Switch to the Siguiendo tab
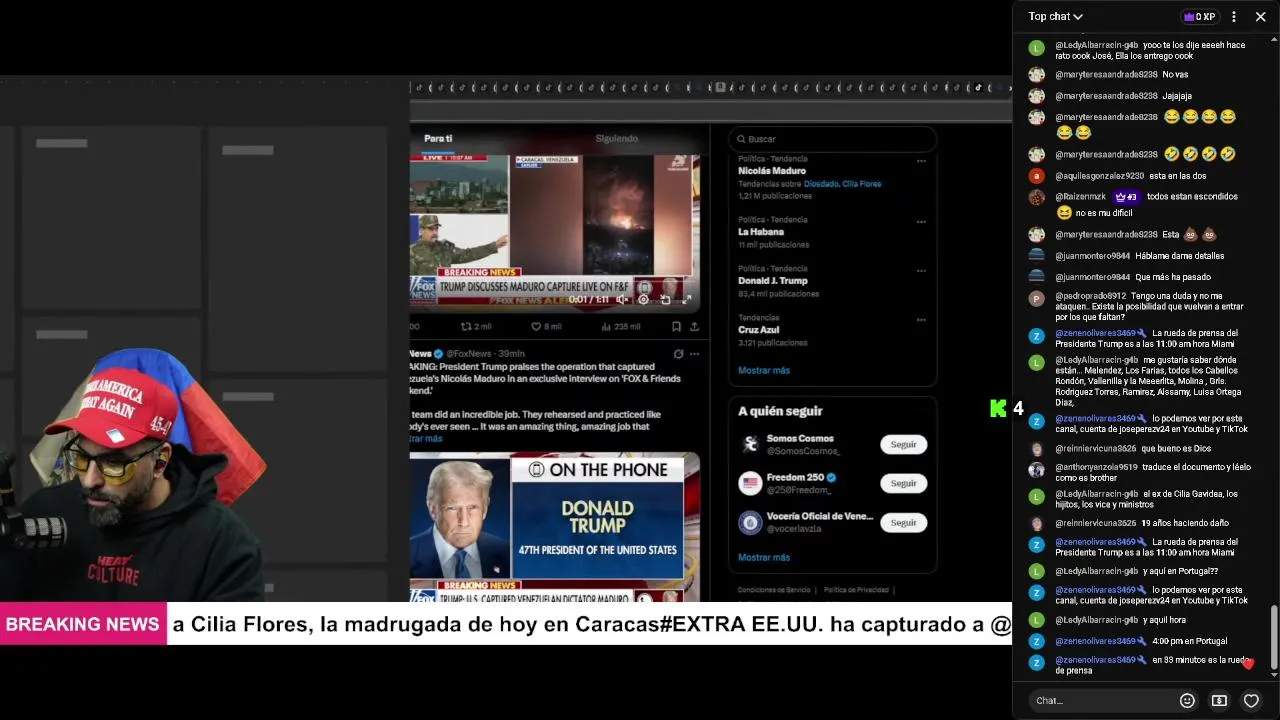1280x720 pixels. [x=616, y=138]
